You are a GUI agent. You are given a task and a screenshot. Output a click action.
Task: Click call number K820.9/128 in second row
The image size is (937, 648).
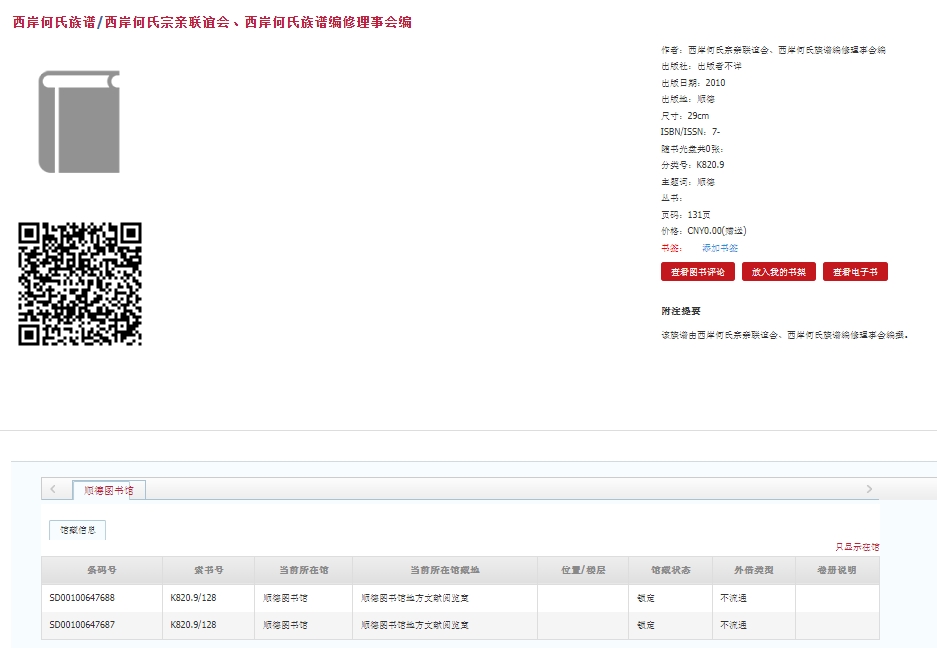pyautogui.click(x=193, y=624)
